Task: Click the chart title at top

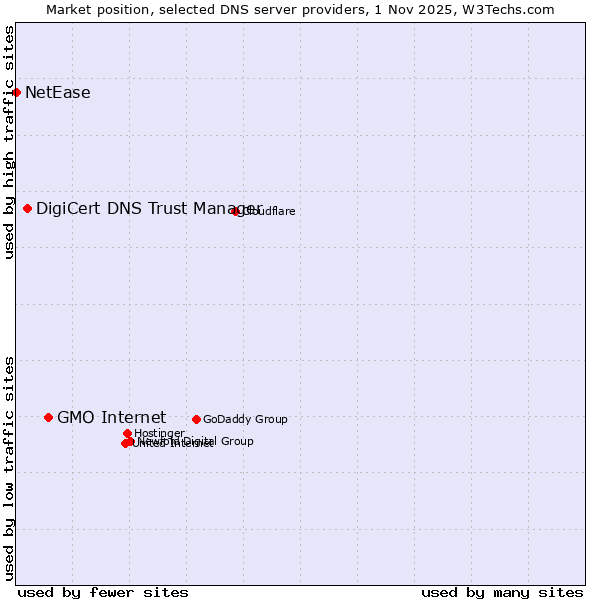Action: click(300, 9)
